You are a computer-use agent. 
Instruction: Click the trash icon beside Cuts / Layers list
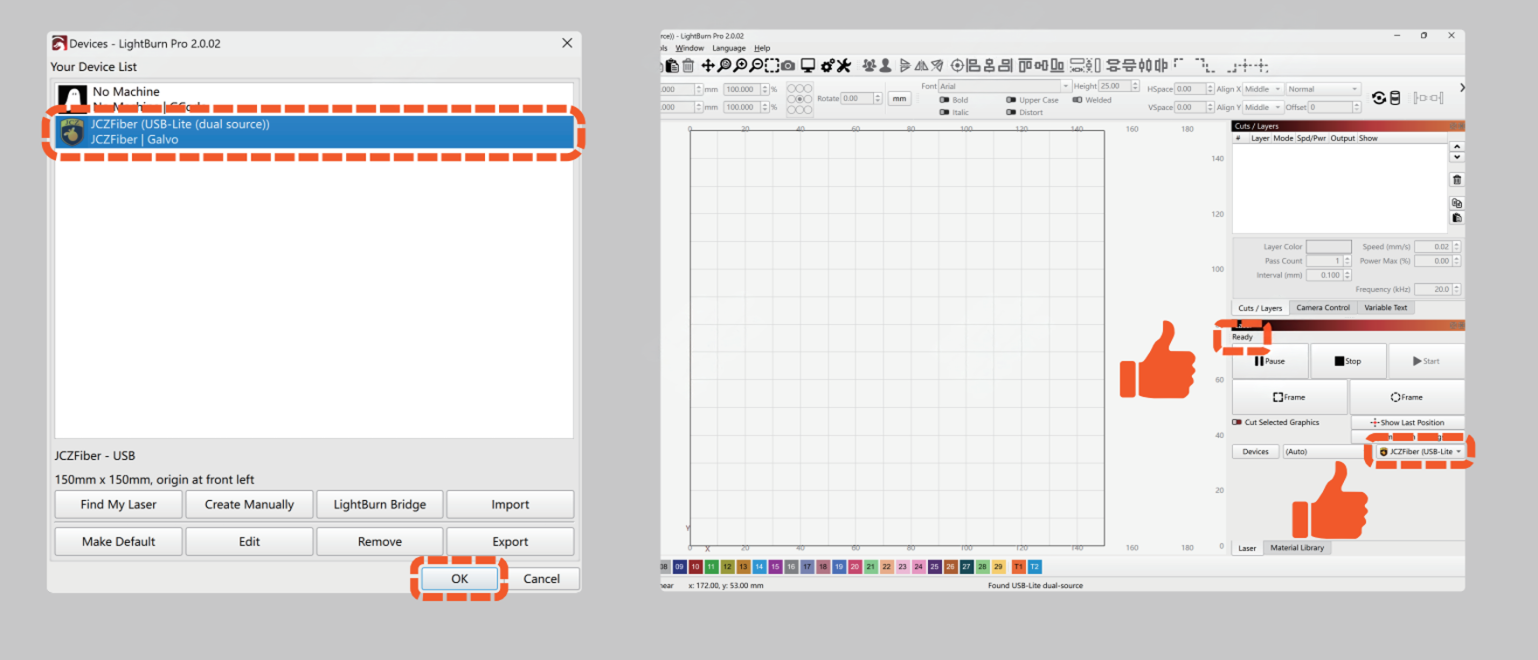click(1456, 180)
